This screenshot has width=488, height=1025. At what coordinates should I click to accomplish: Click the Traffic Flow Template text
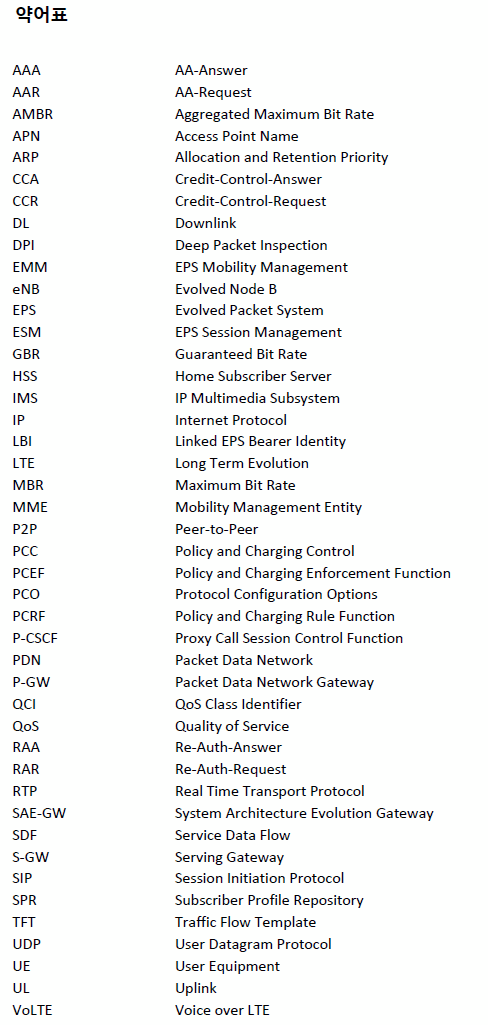(x=245, y=922)
